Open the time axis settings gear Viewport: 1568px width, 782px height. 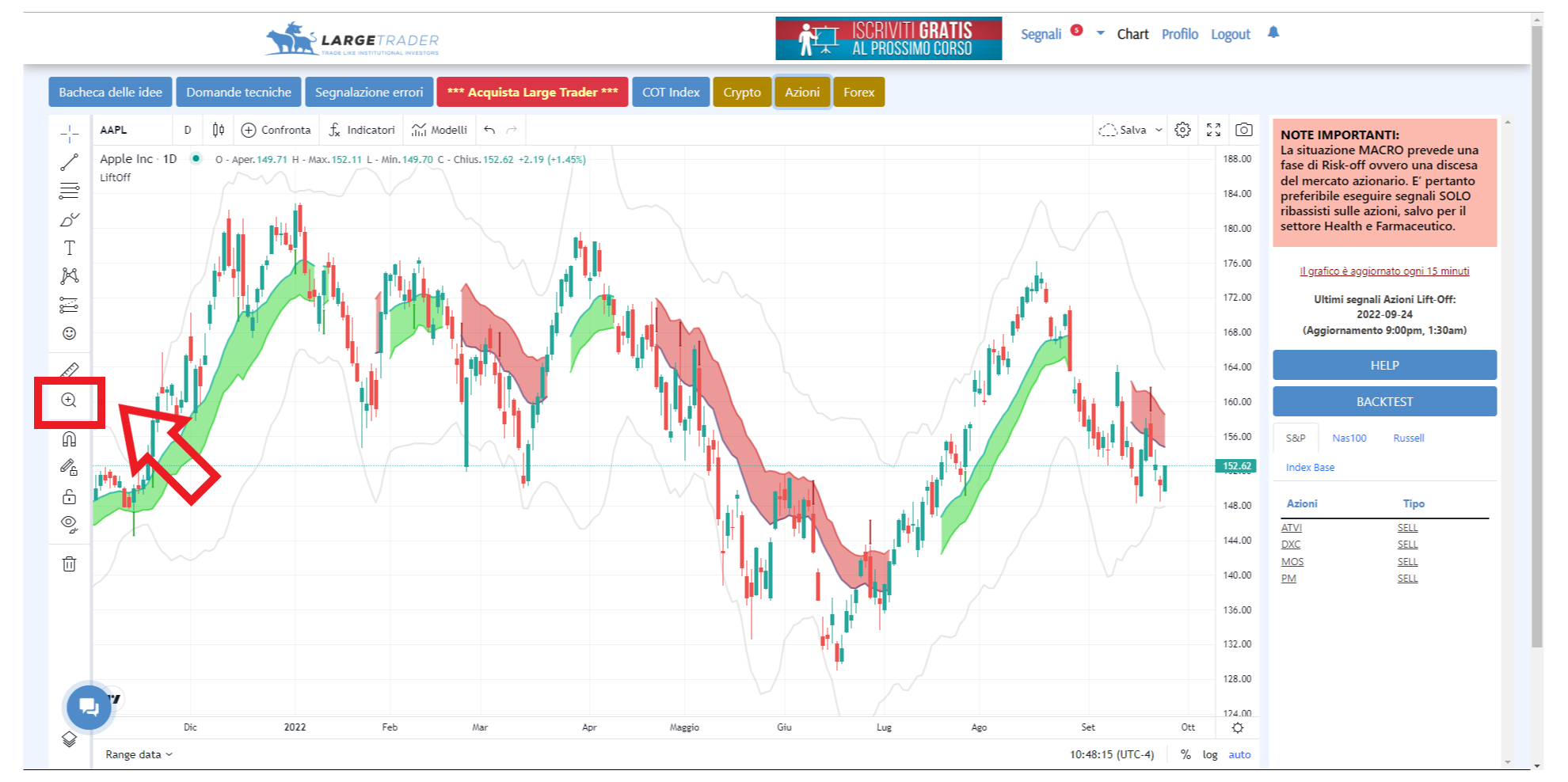coord(1238,727)
